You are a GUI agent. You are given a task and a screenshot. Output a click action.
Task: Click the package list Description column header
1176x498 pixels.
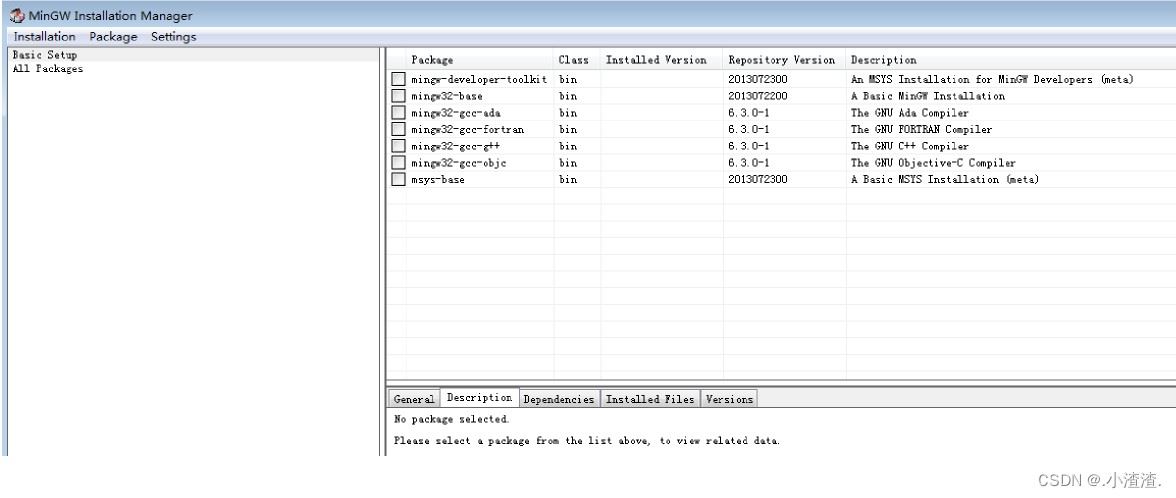point(1010,60)
